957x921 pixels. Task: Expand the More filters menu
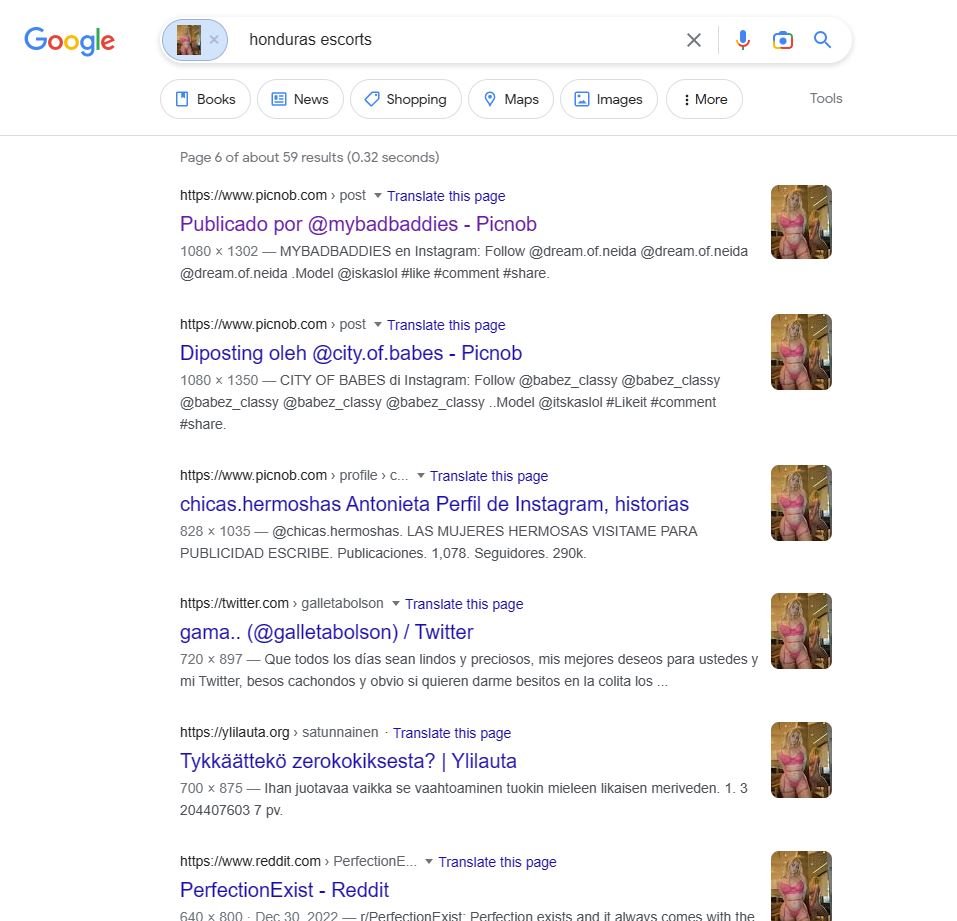click(x=704, y=99)
